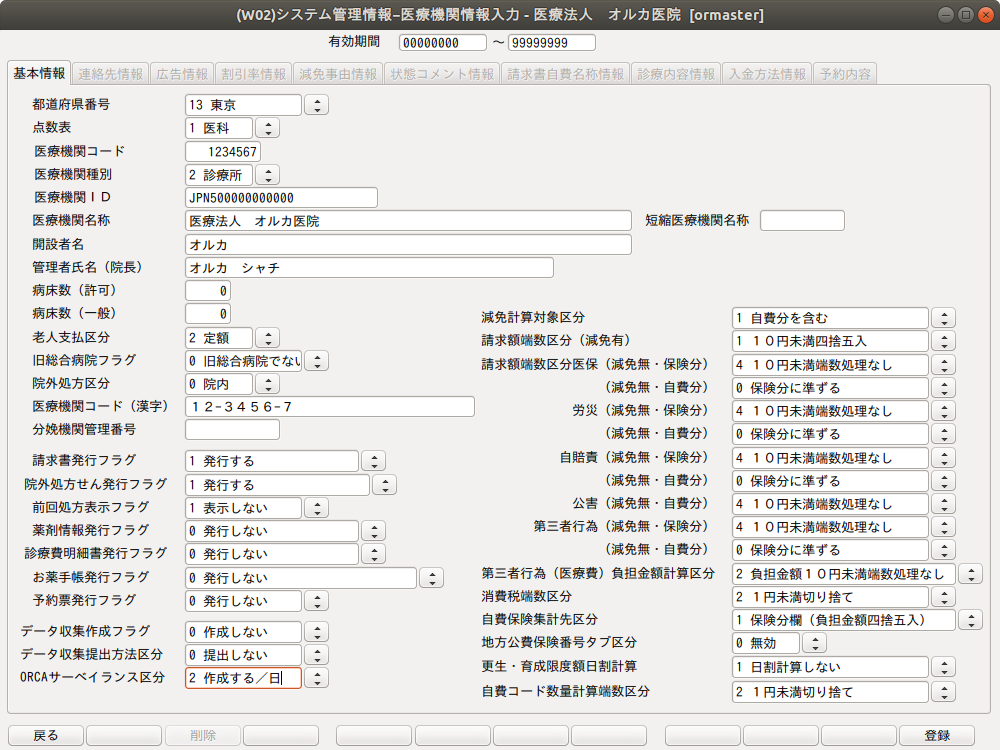
Task: Open the 点数表 dropdown arrow
Action: pos(268,128)
